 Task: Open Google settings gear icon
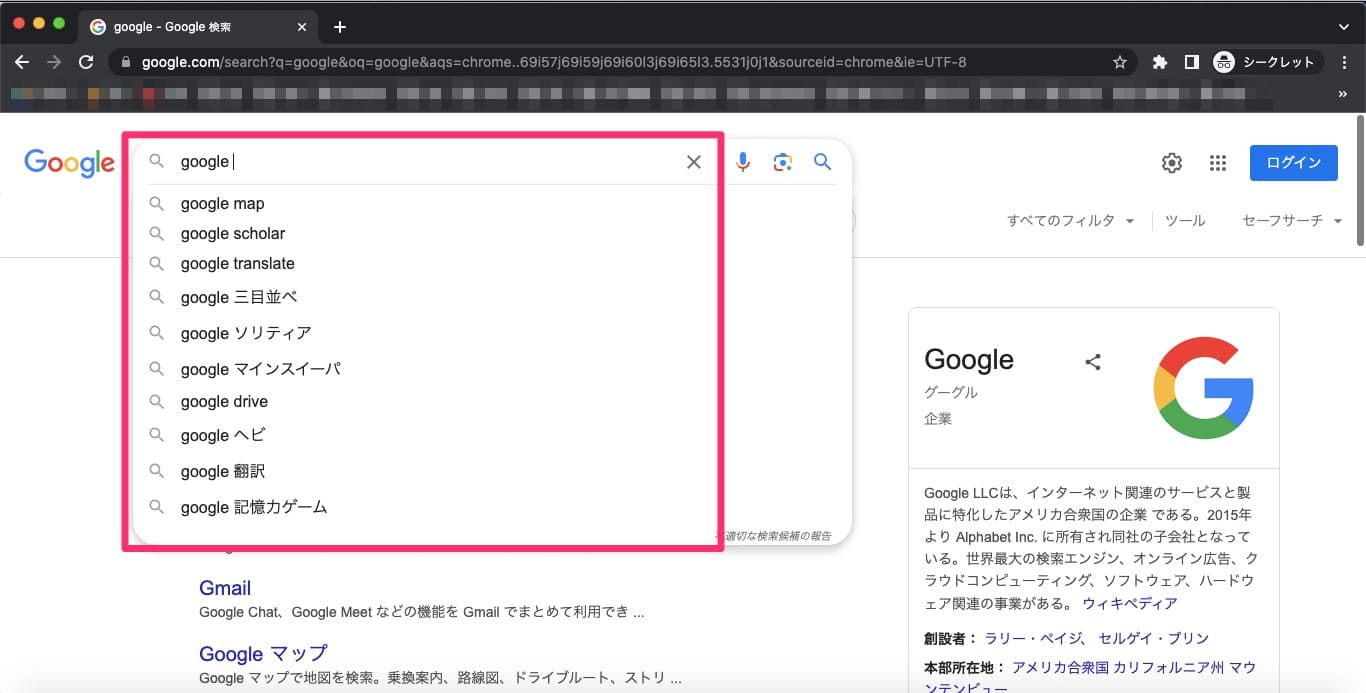pos(1172,163)
